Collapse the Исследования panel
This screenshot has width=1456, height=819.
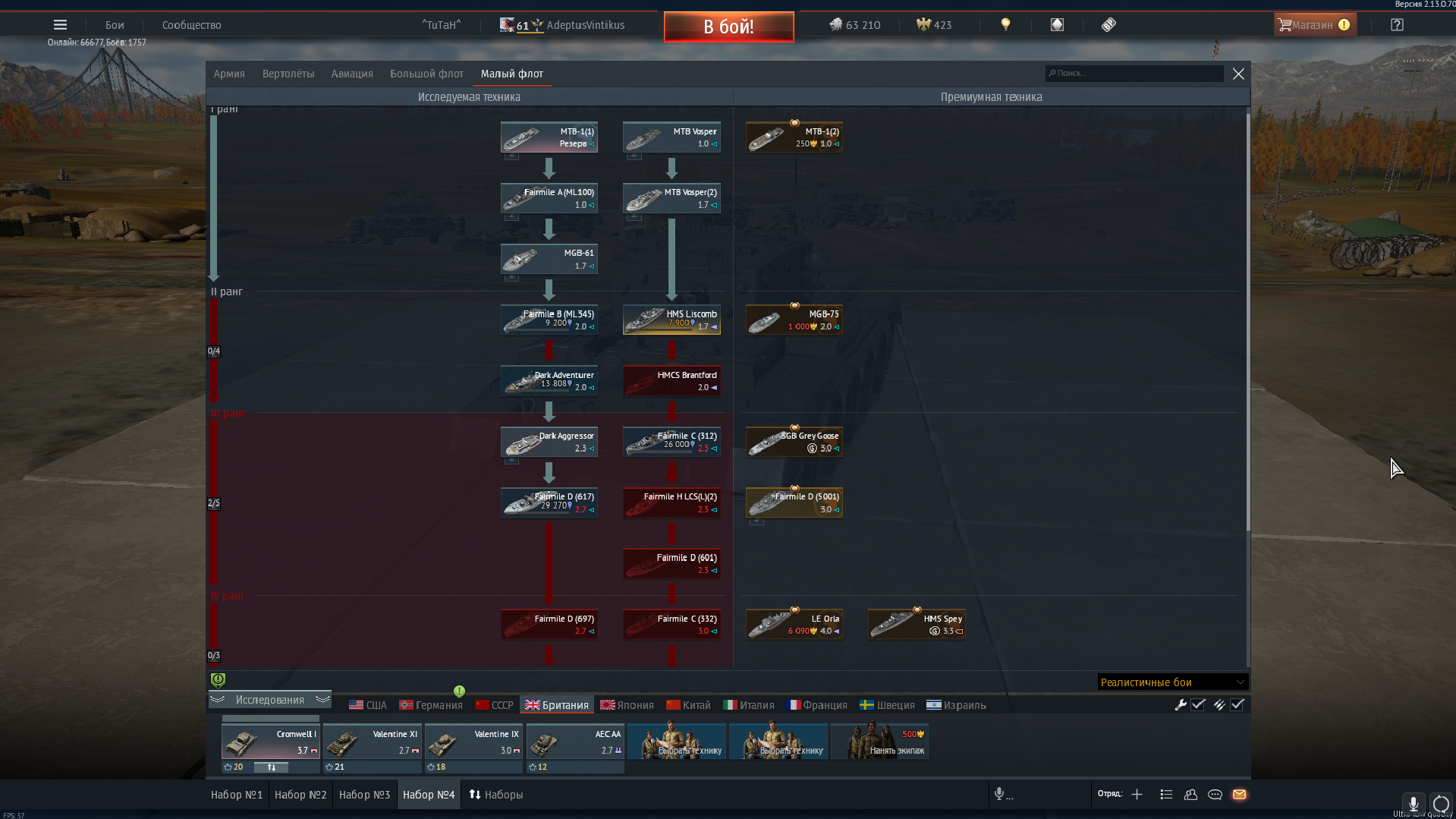[x=269, y=699]
